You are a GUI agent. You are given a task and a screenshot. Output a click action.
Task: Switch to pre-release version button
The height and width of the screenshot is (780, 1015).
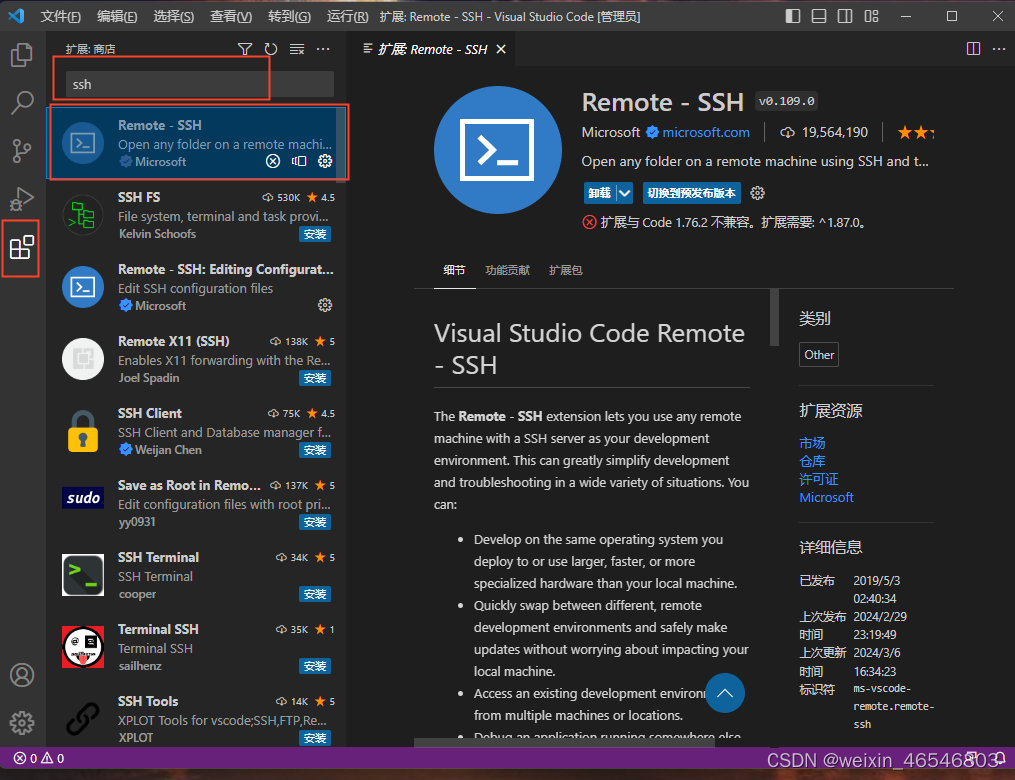click(691, 193)
